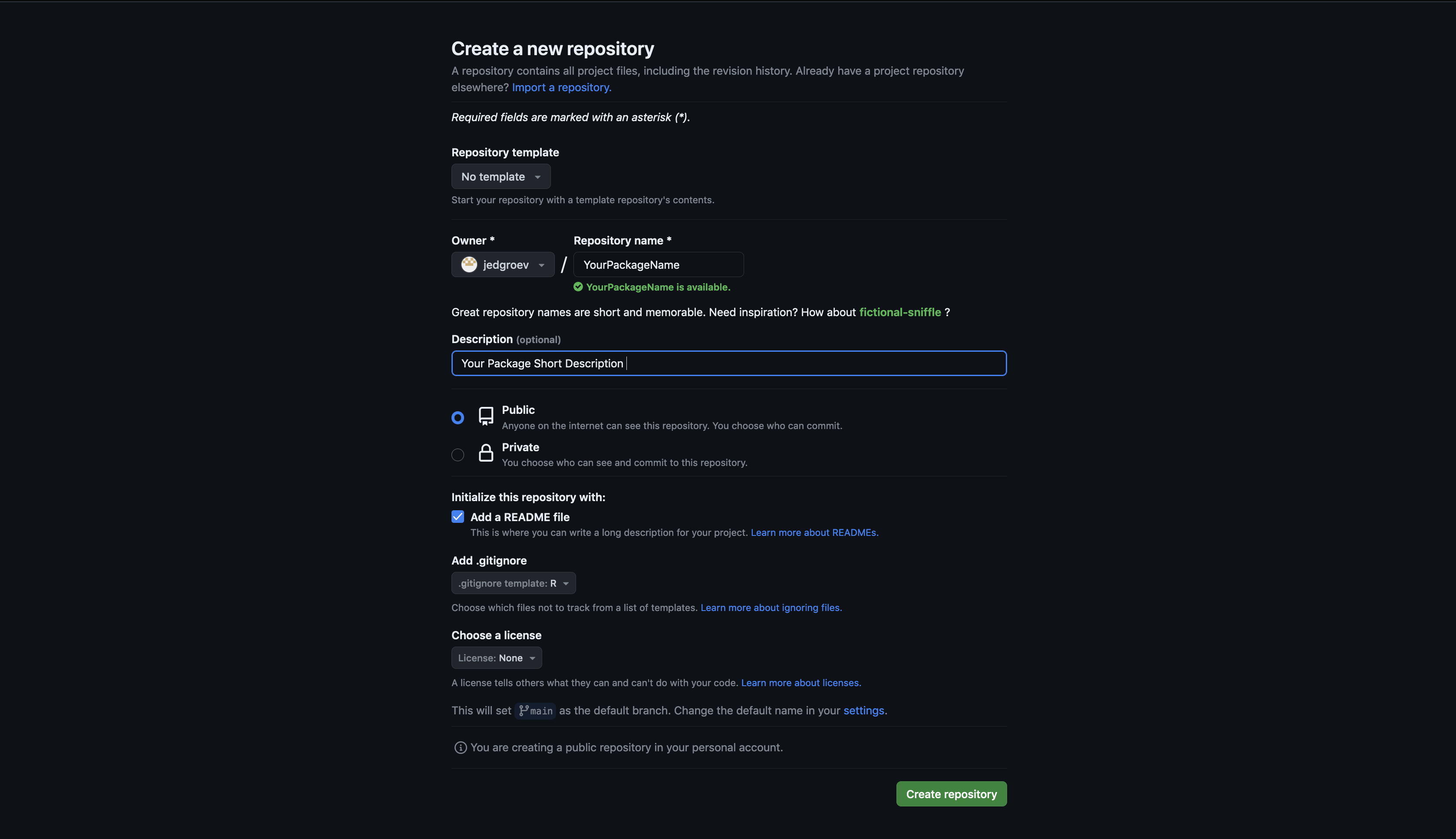Click the jedgroev owner avatar icon
This screenshot has width=1456, height=839.
(x=469, y=264)
